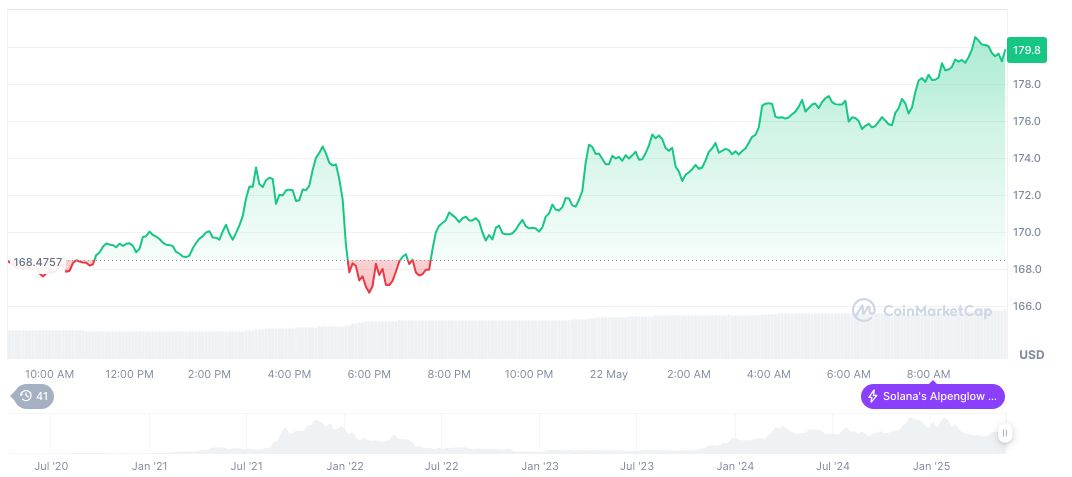The height and width of the screenshot is (477, 1072).
Task: Click the 166.0 price axis label
Action: click(1027, 306)
